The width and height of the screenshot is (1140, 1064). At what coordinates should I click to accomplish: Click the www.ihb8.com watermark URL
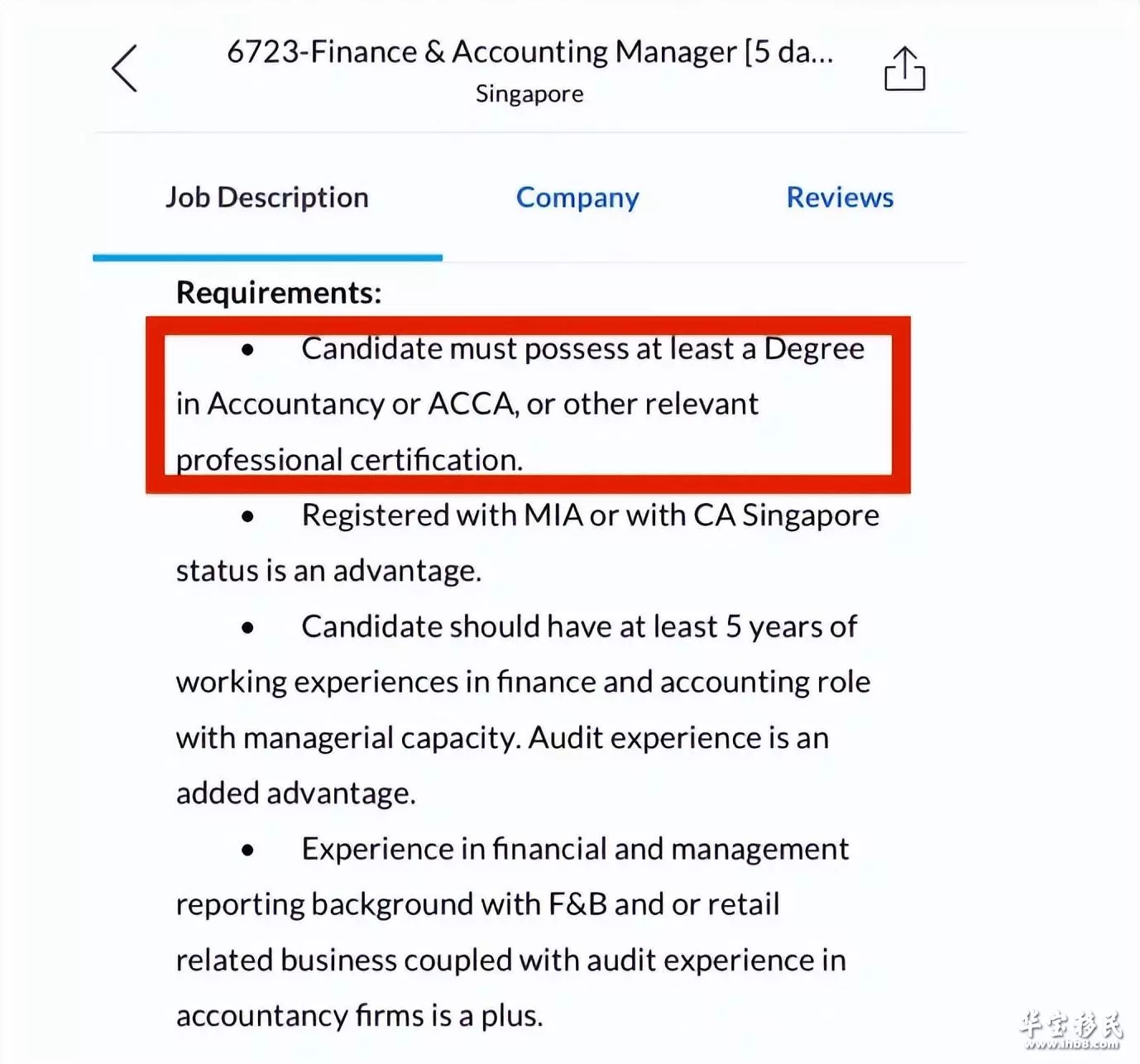pyautogui.click(x=1071, y=1044)
